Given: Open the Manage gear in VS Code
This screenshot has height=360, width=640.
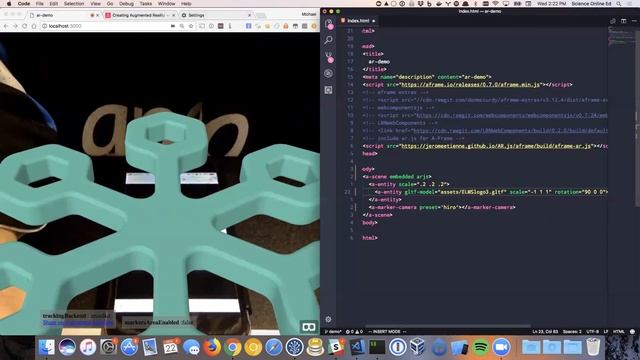Looking at the screenshot, I should click(329, 319).
